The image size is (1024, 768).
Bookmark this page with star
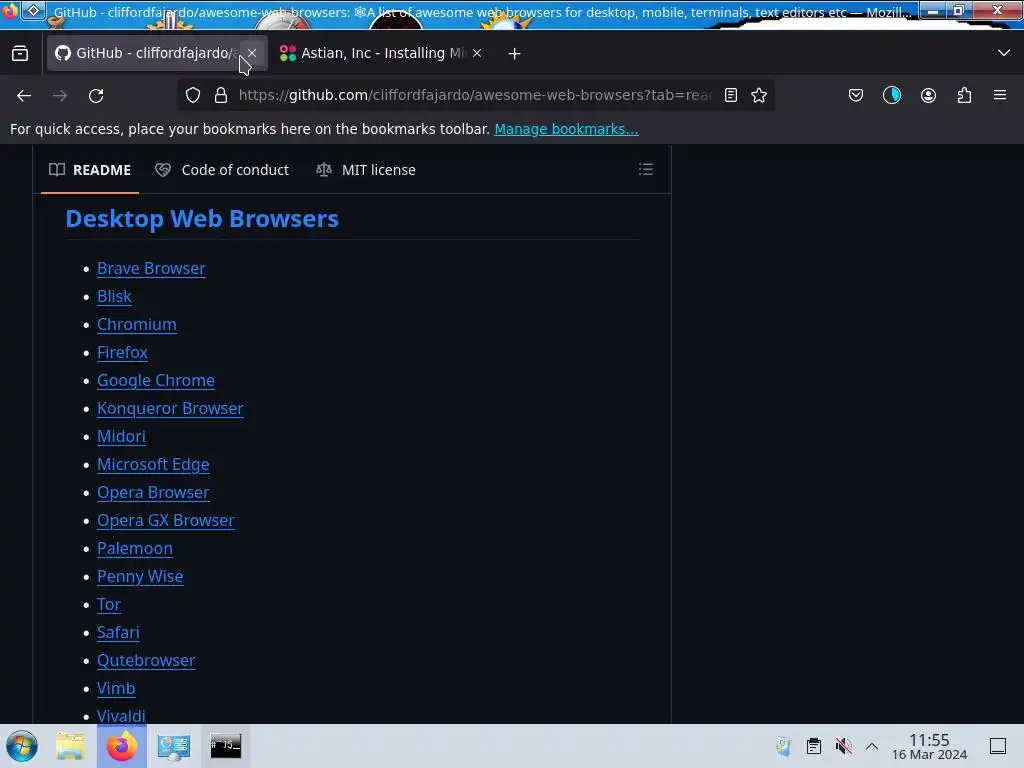coord(759,95)
